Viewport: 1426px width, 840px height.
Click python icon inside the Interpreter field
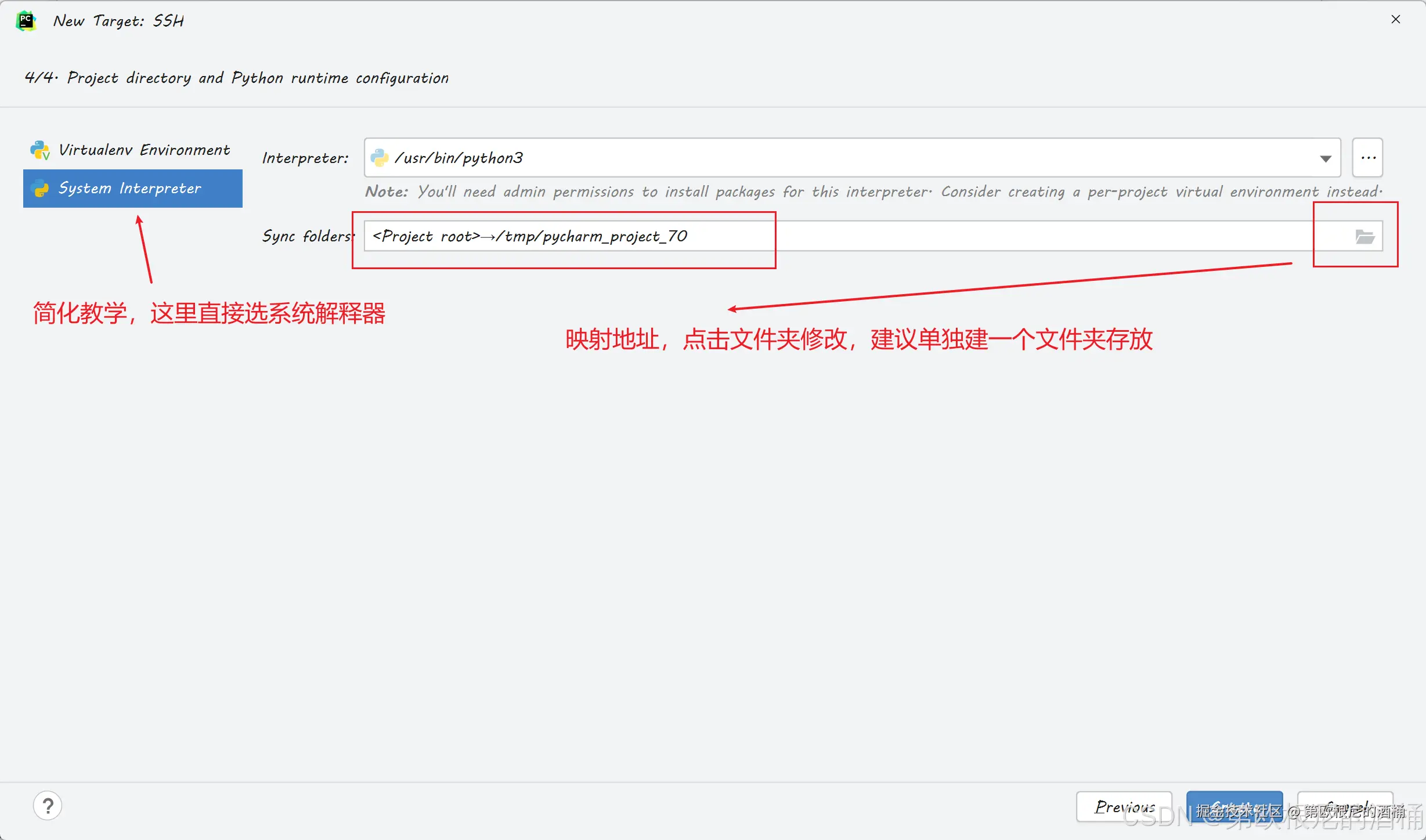click(x=379, y=158)
